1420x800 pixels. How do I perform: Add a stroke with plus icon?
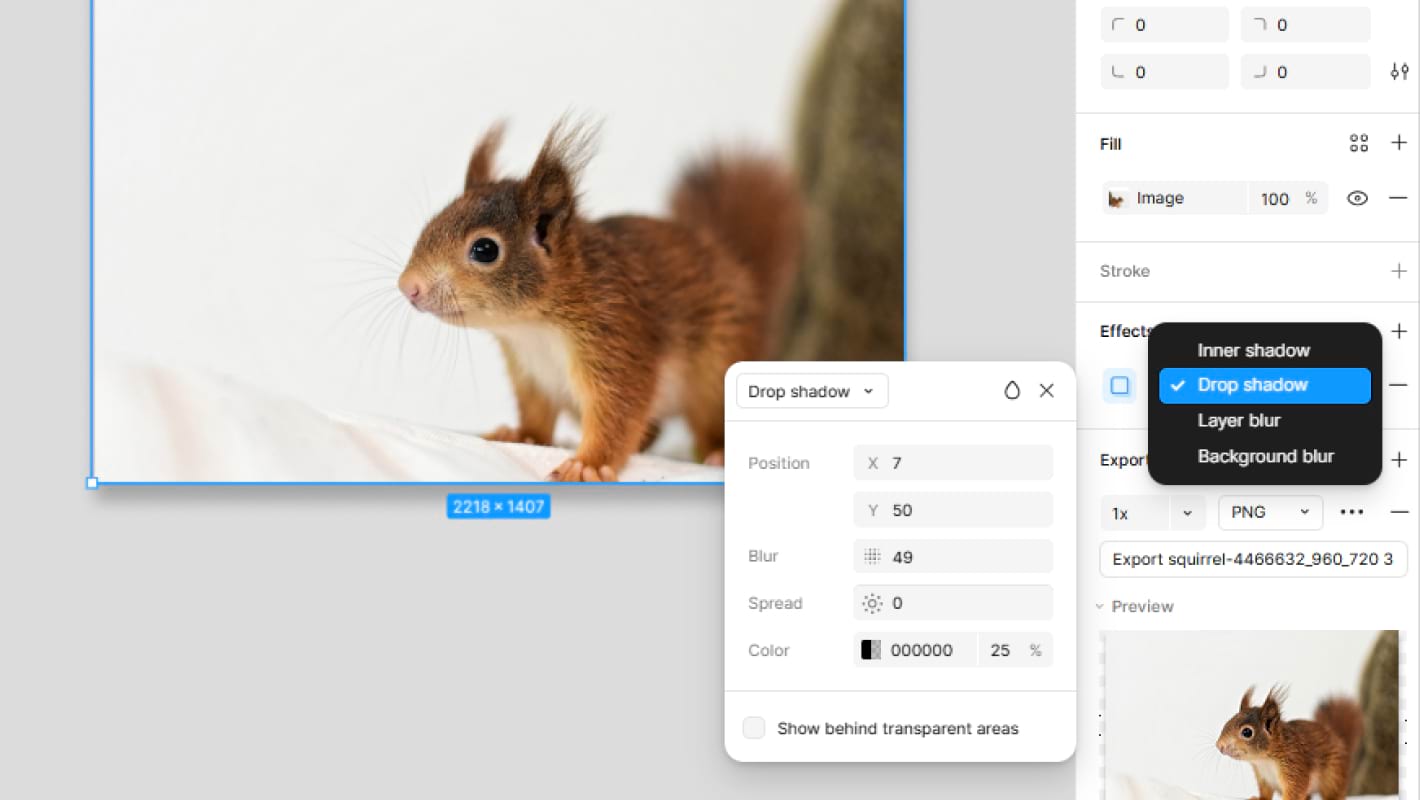click(1399, 271)
